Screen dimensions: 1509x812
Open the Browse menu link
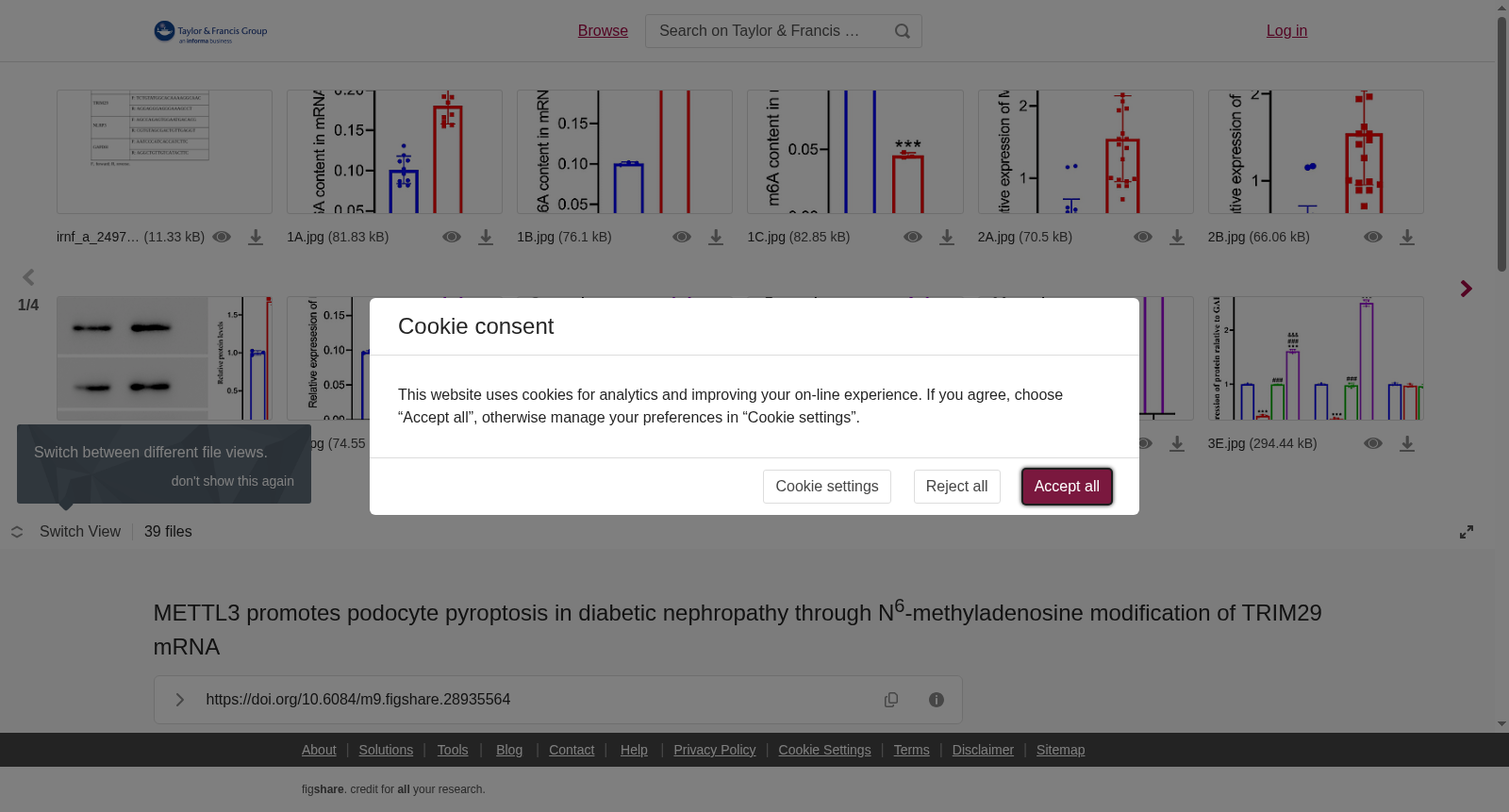[x=603, y=31]
